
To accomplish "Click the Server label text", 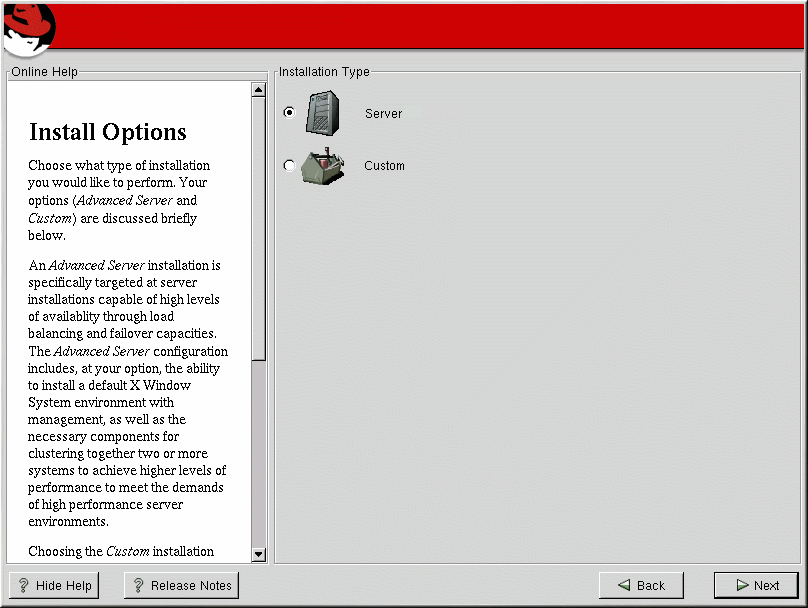I will 383,114.
